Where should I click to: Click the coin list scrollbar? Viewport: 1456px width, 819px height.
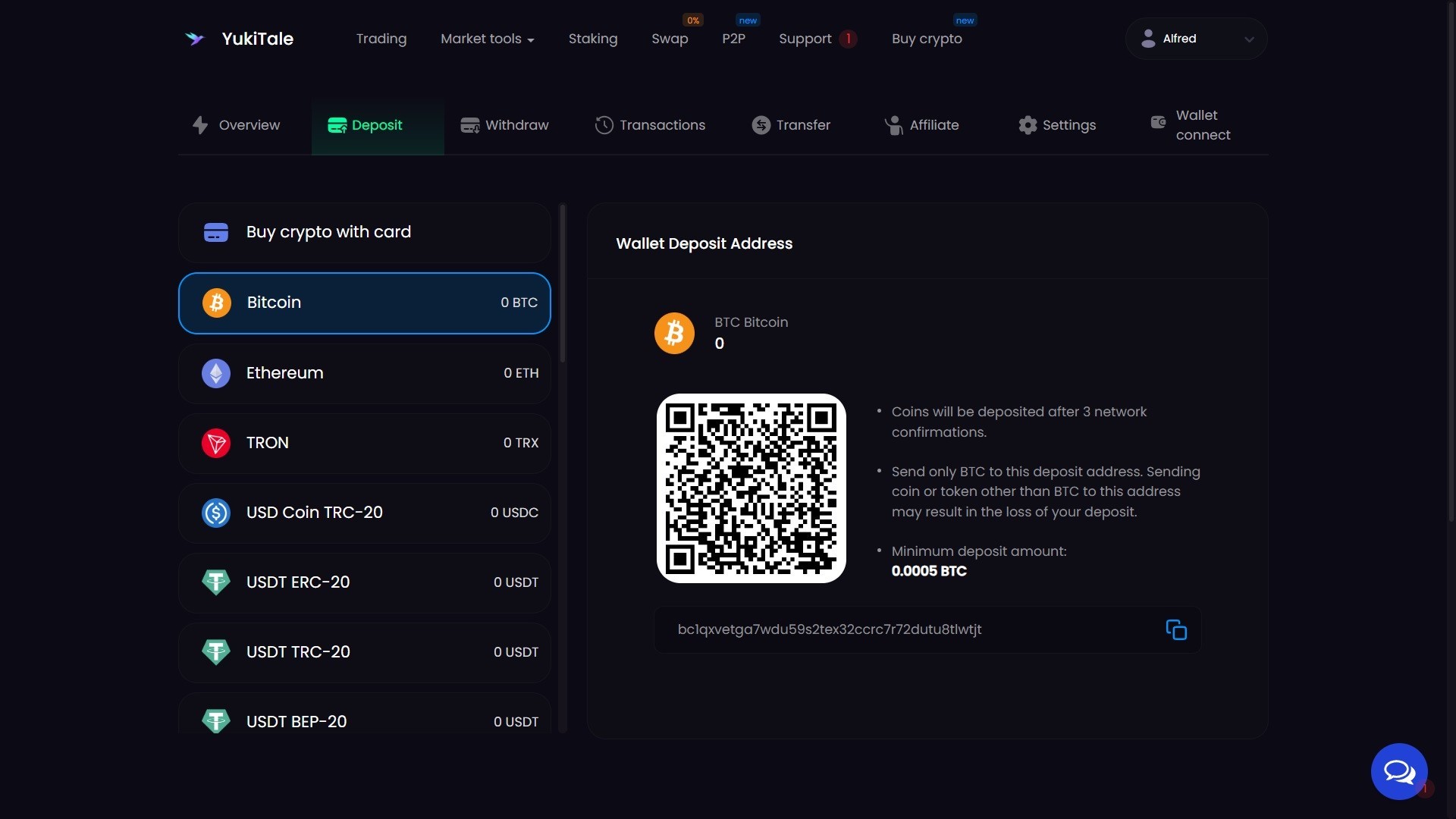pos(562,284)
